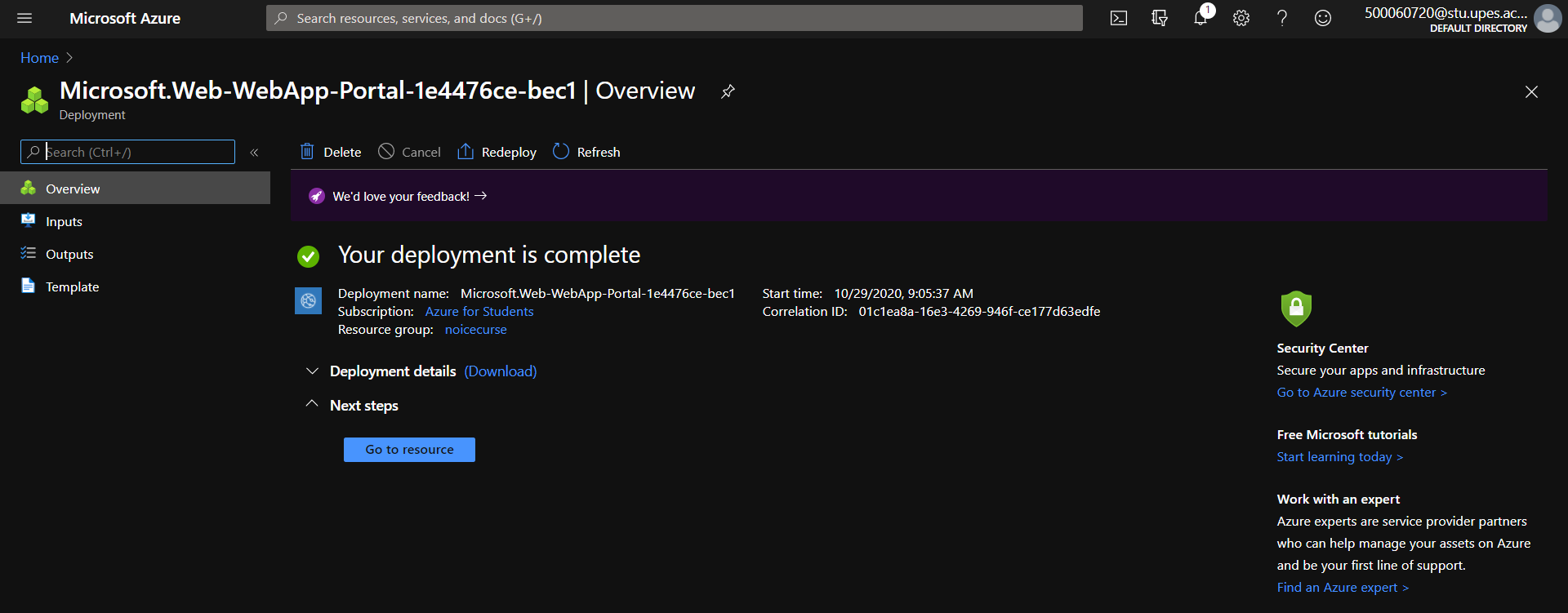The width and height of the screenshot is (1568, 613).
Task: Select Overview in the left menu
Action: pyautogui.click(x=135, y=188)
